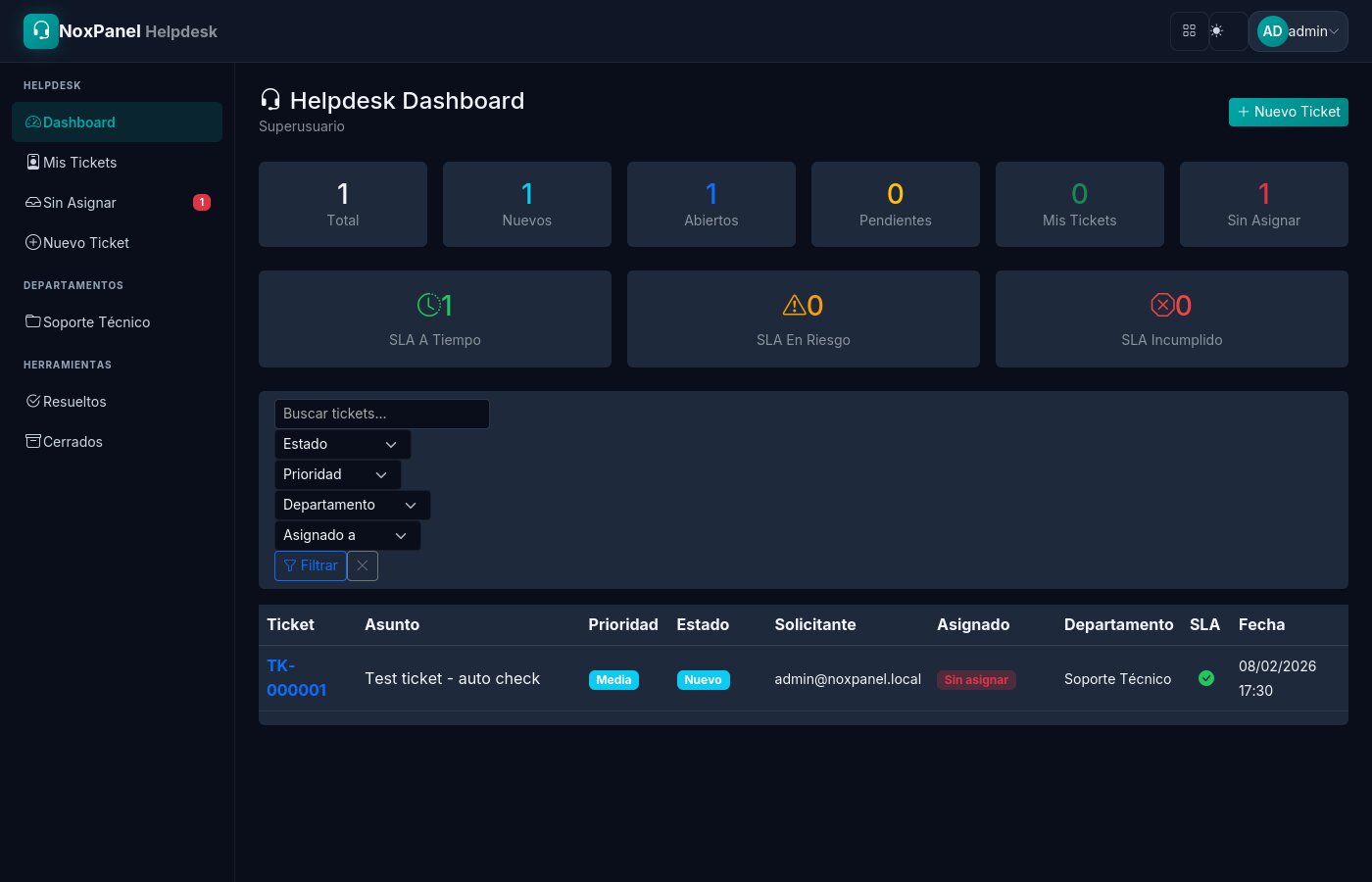Screen dimensions: 1372x882
Task: Click the SLA En Riesgo warning icon
Action: pyautogui.click(x=793, y=306)
